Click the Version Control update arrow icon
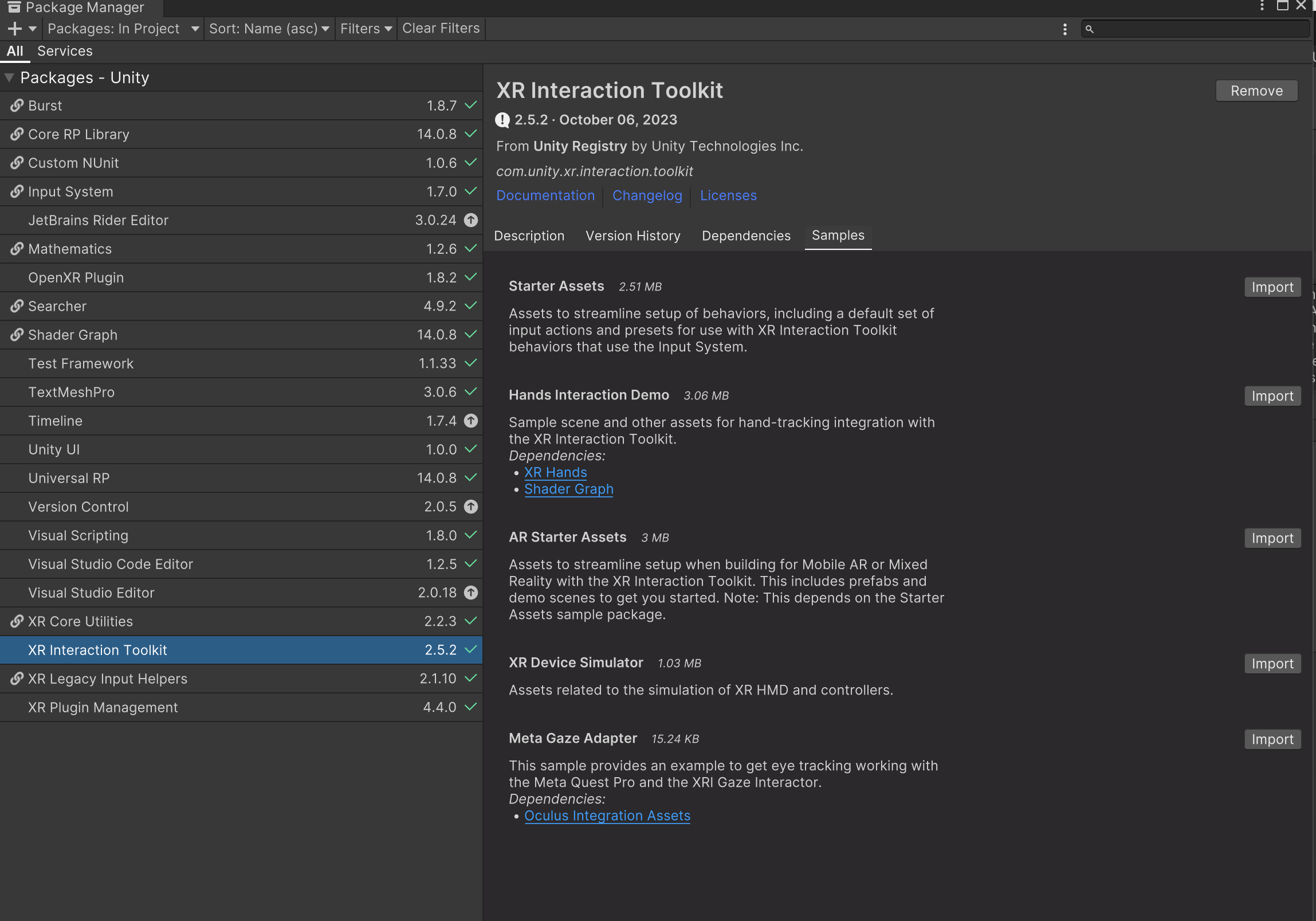This screenshot has width=1316, height=921. click(470, 507)
